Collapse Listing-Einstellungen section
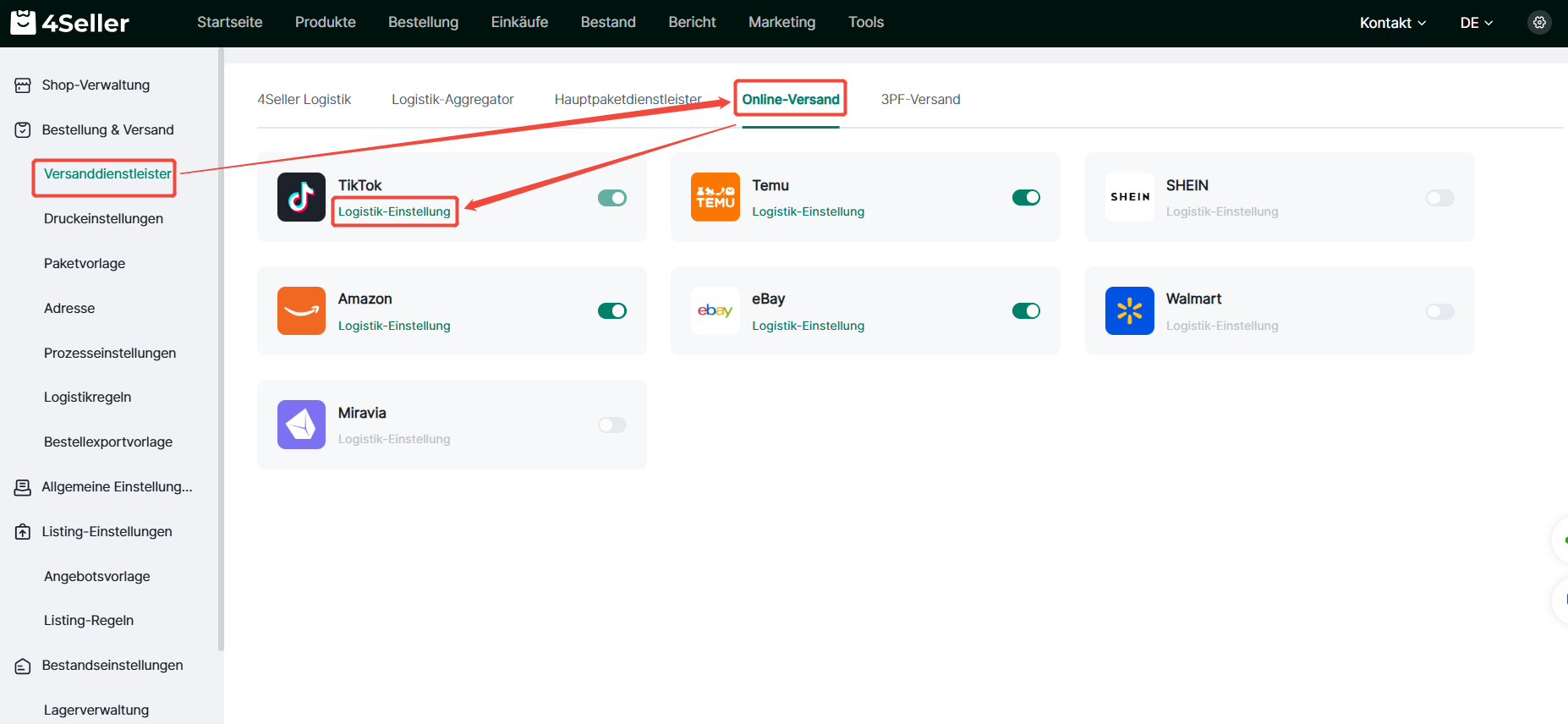This screenshot has height=724, width=1568. coord(108,532)
